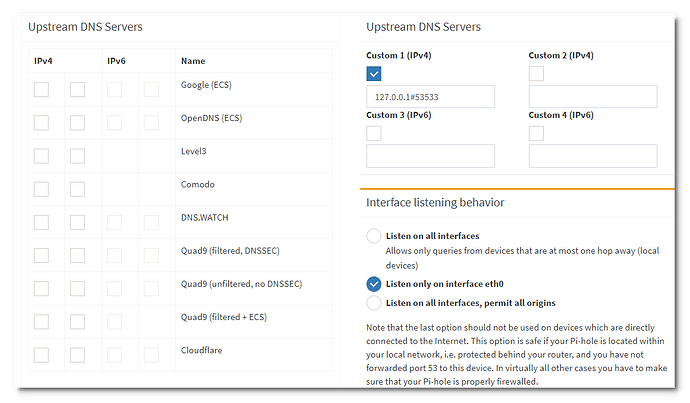Check second IPv4 box for OpenDNS (ECS)
The height and width of the screenshot is (403, 690).
77,123
